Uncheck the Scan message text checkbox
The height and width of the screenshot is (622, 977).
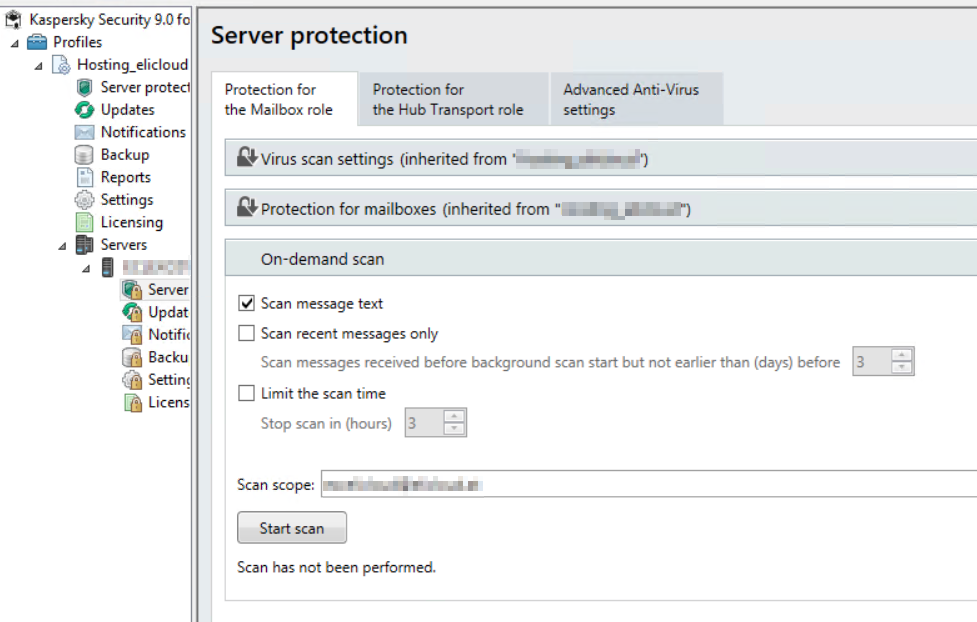(246, 303)
